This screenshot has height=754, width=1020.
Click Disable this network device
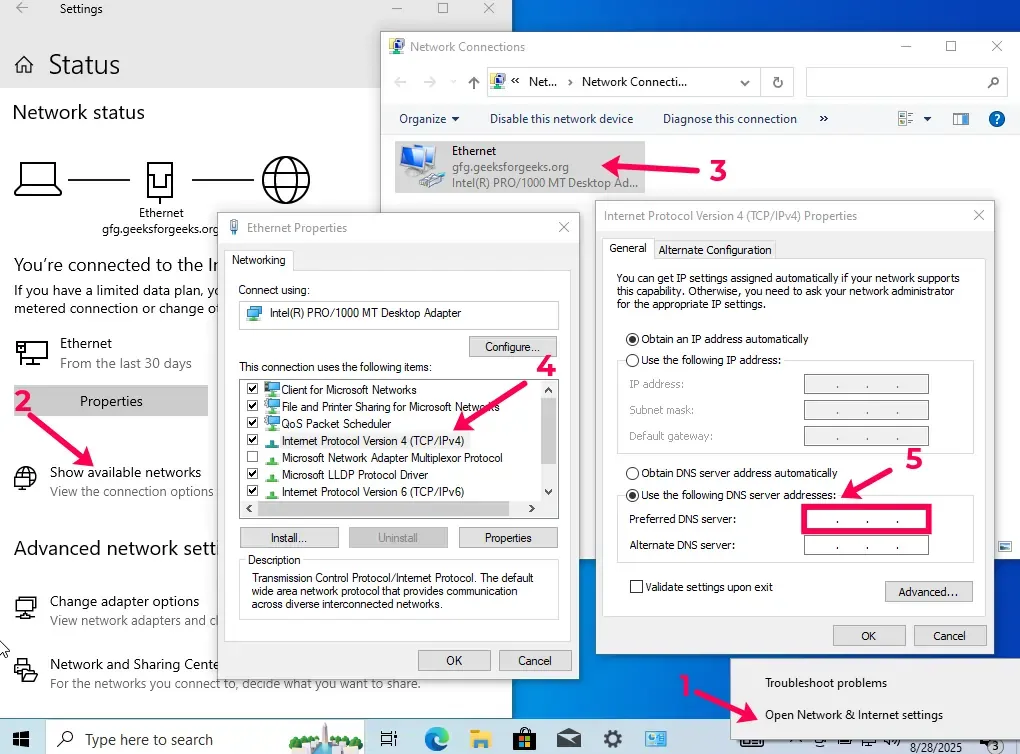[x=561, y=119]
